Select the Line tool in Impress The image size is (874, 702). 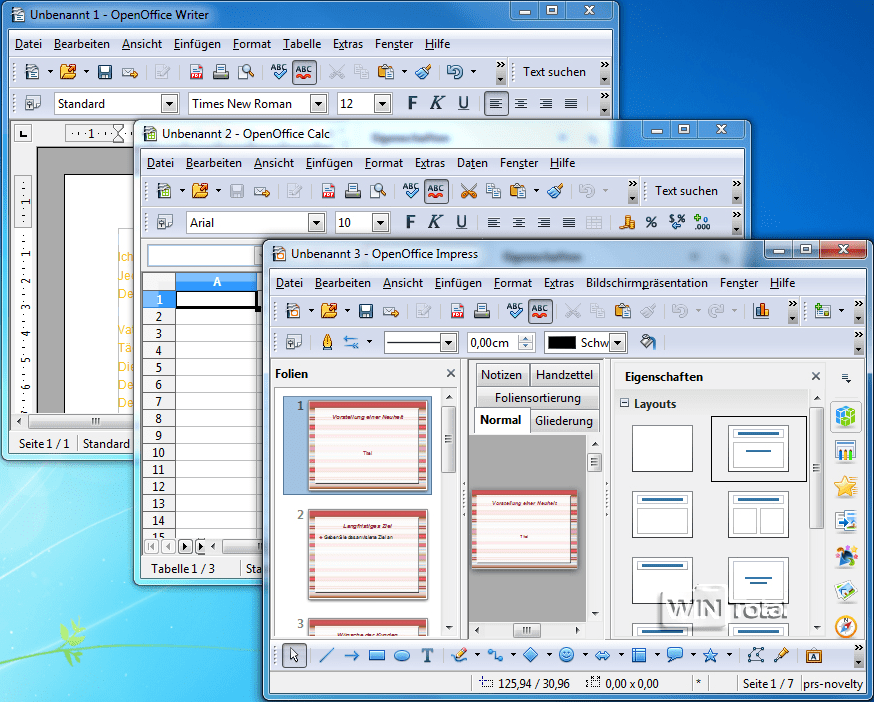pyautogui.click(x=326, y=655)
